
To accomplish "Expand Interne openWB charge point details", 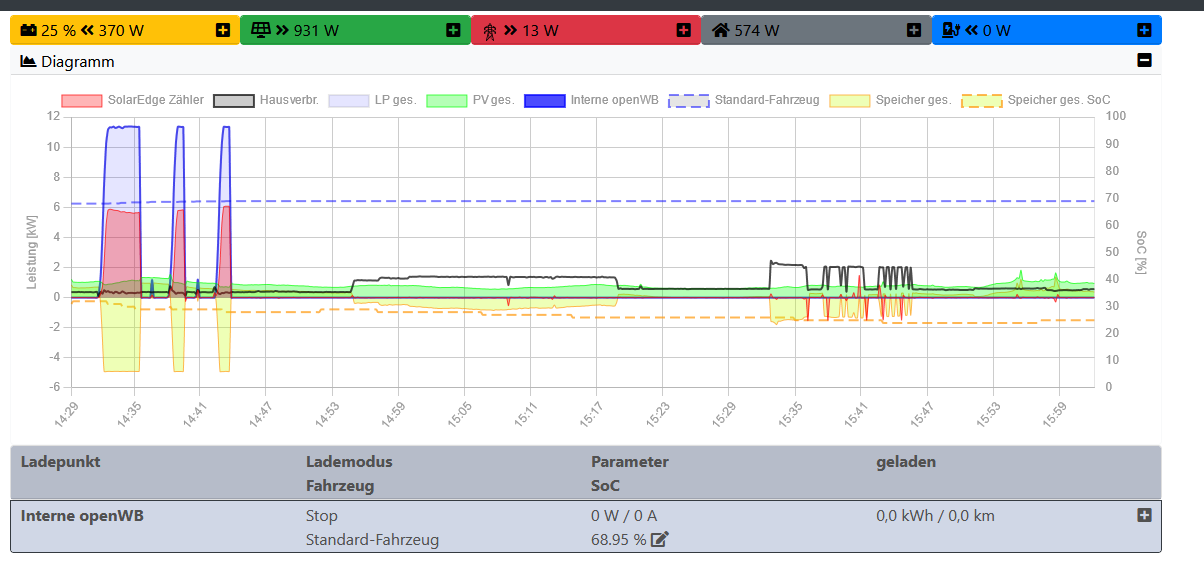I will click(x=1144, y=515).
